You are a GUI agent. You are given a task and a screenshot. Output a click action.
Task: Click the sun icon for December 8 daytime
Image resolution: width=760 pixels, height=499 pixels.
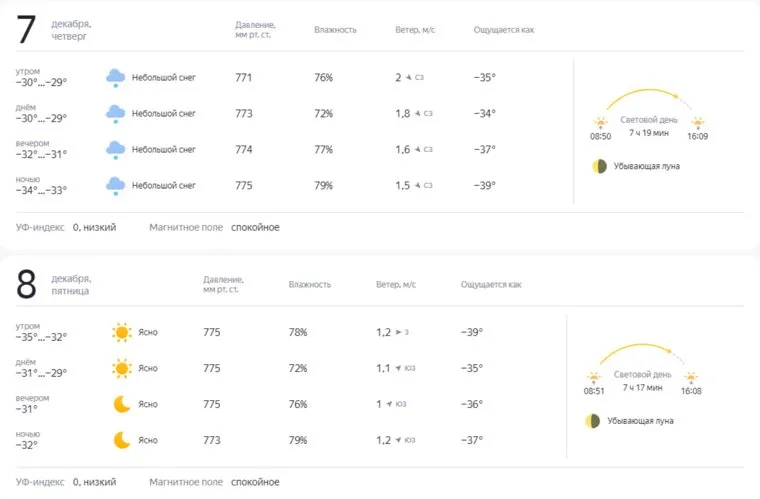tap(122, 368)
